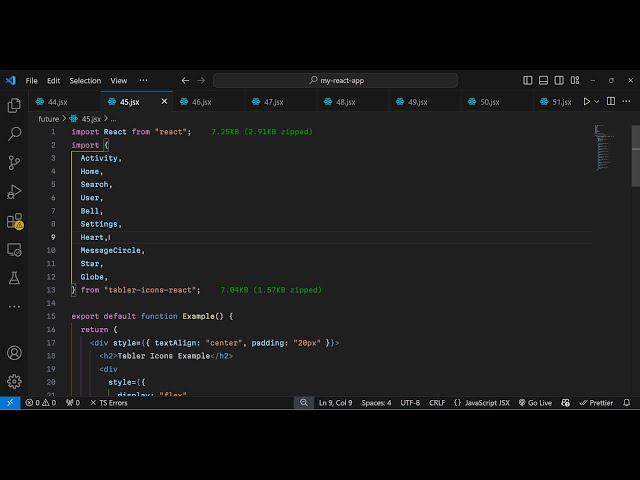Toggle the primary side bar layout button
This screenshot has height=480, width=640.
pyautogui.click(x=528, y=80)
